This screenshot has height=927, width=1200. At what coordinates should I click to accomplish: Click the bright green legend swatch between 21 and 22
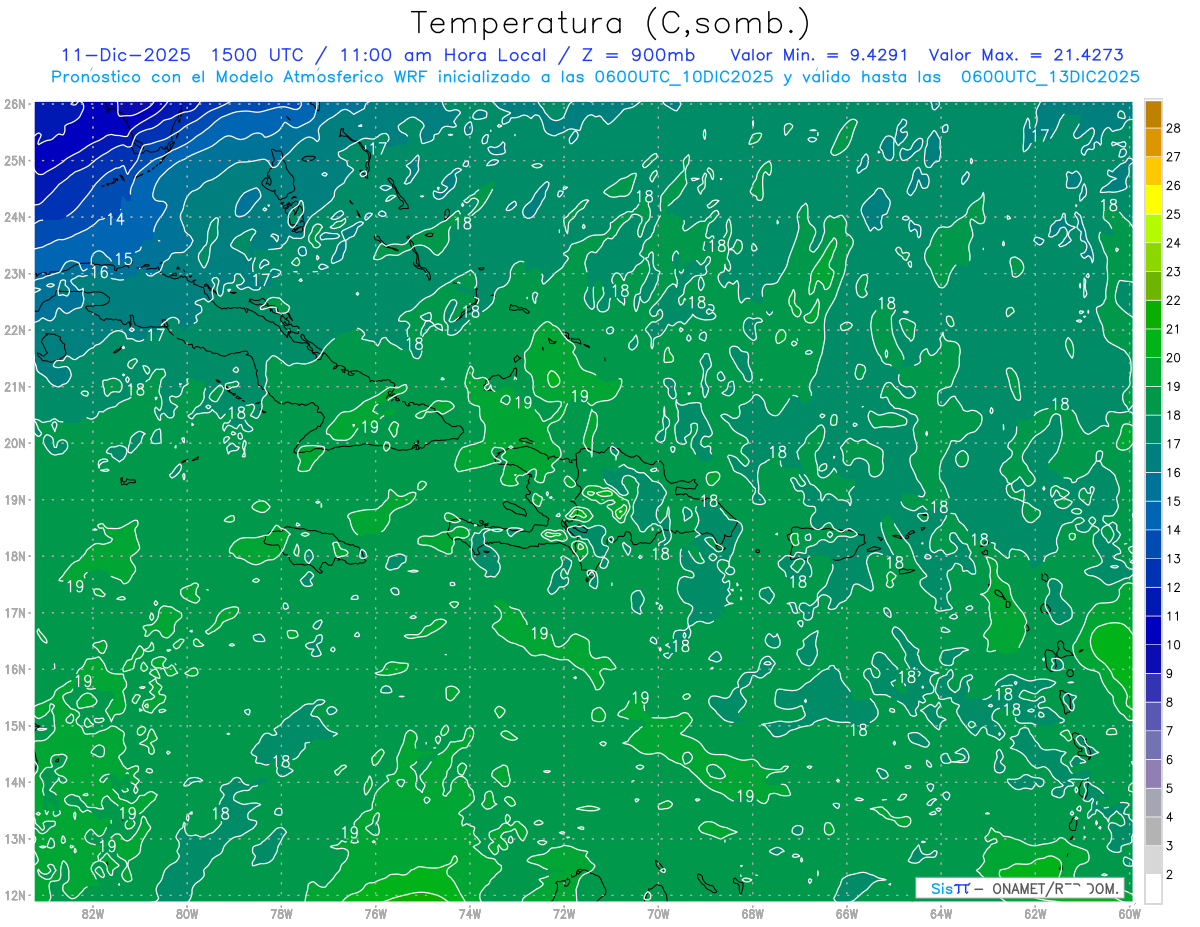1153,315
